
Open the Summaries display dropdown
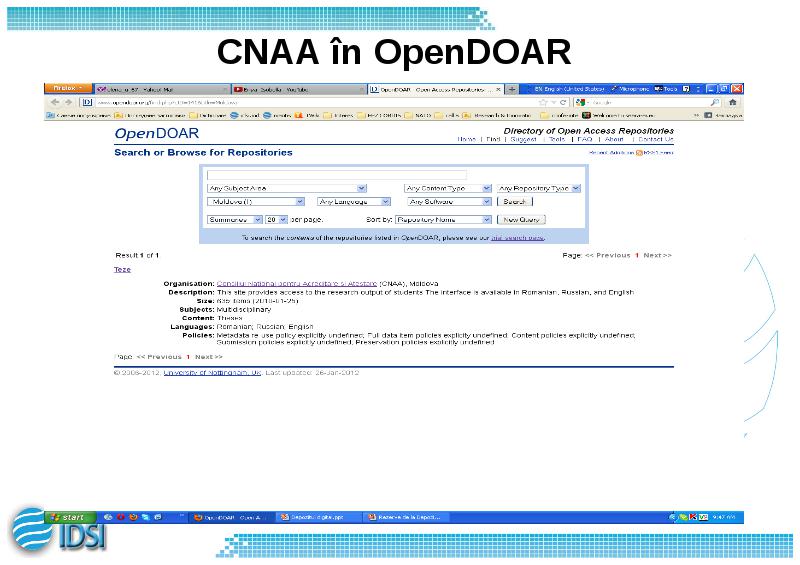(x=235, y=219)
